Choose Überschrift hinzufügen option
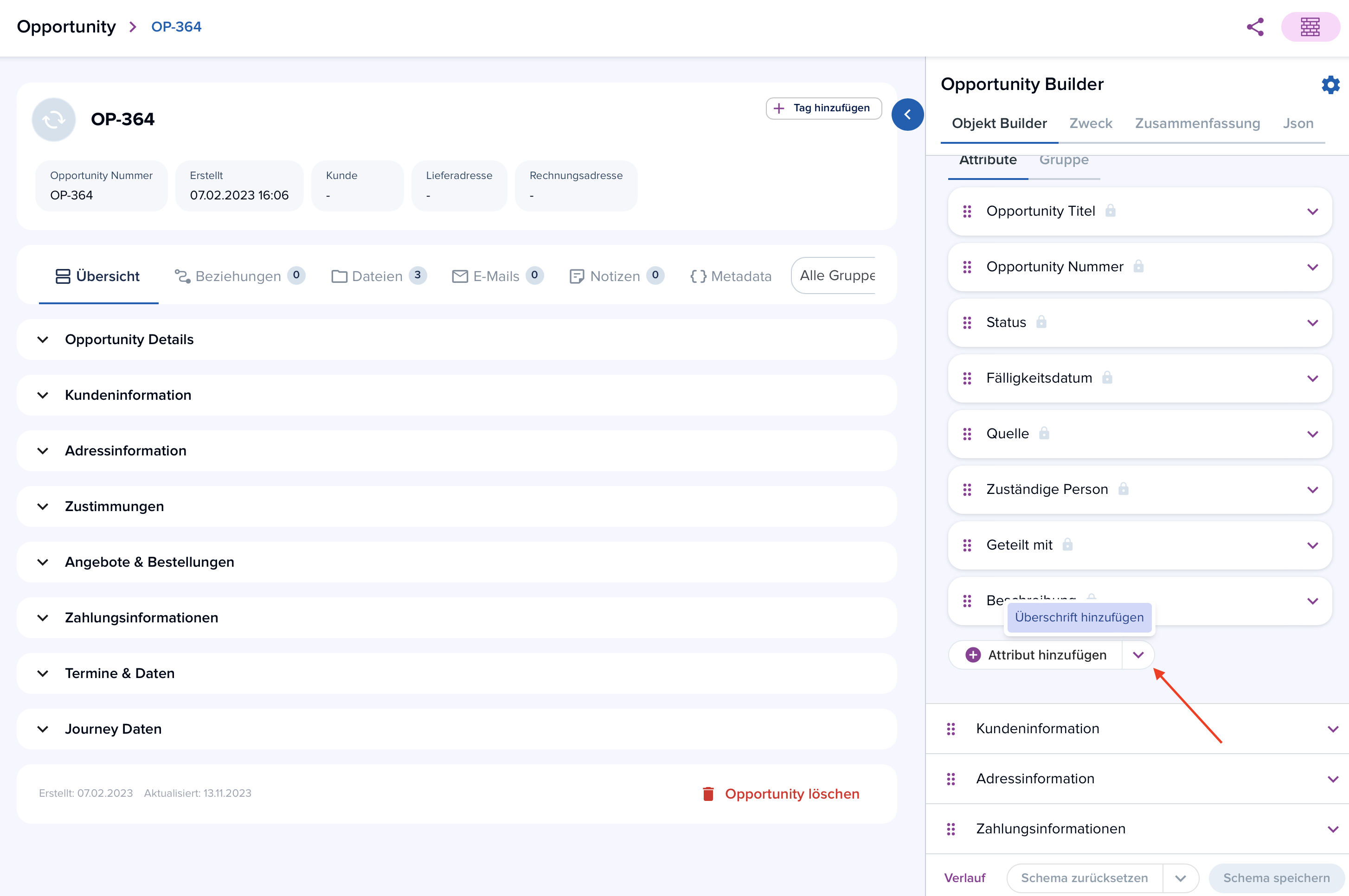The height and width of the screenshot is (896, 1349). [x=1079, y=618]
